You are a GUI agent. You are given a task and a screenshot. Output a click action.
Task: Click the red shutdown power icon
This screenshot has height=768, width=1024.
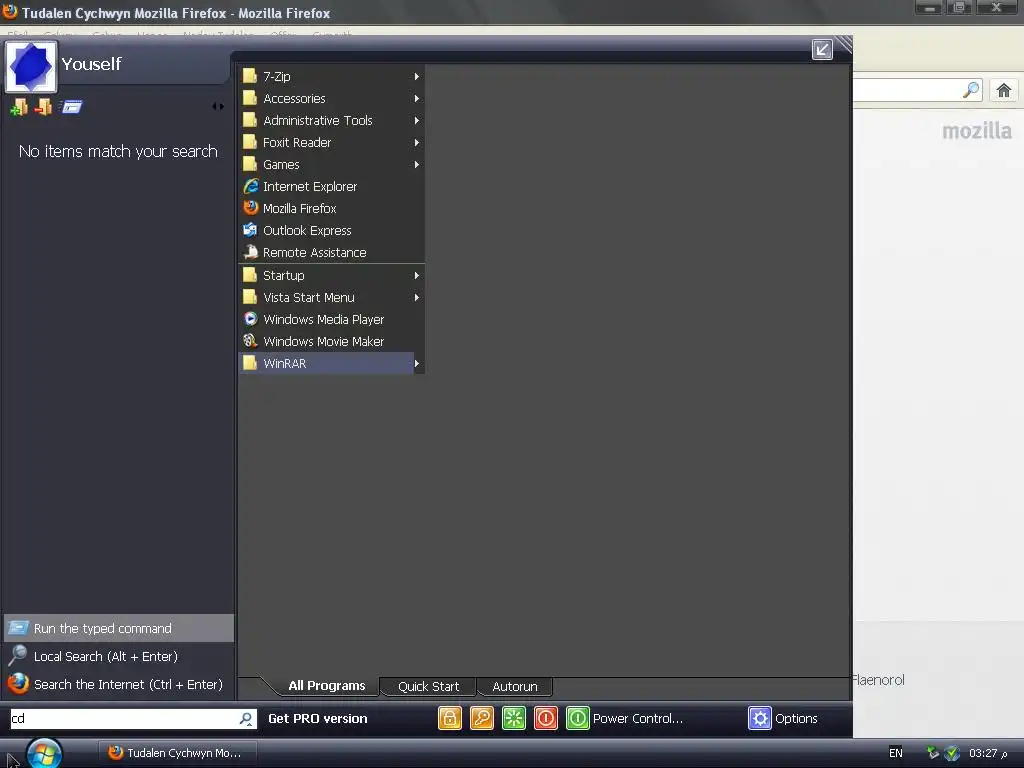[546, 718]
